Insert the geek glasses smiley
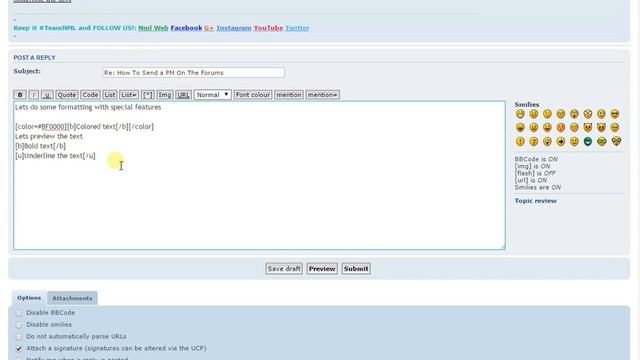 [602, 142]
